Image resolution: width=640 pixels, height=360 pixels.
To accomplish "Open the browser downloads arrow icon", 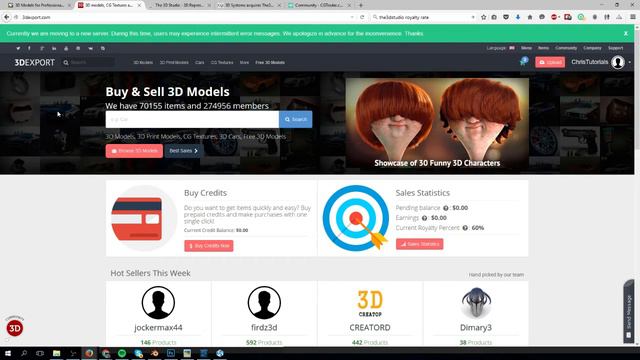I will pos(518,17).
